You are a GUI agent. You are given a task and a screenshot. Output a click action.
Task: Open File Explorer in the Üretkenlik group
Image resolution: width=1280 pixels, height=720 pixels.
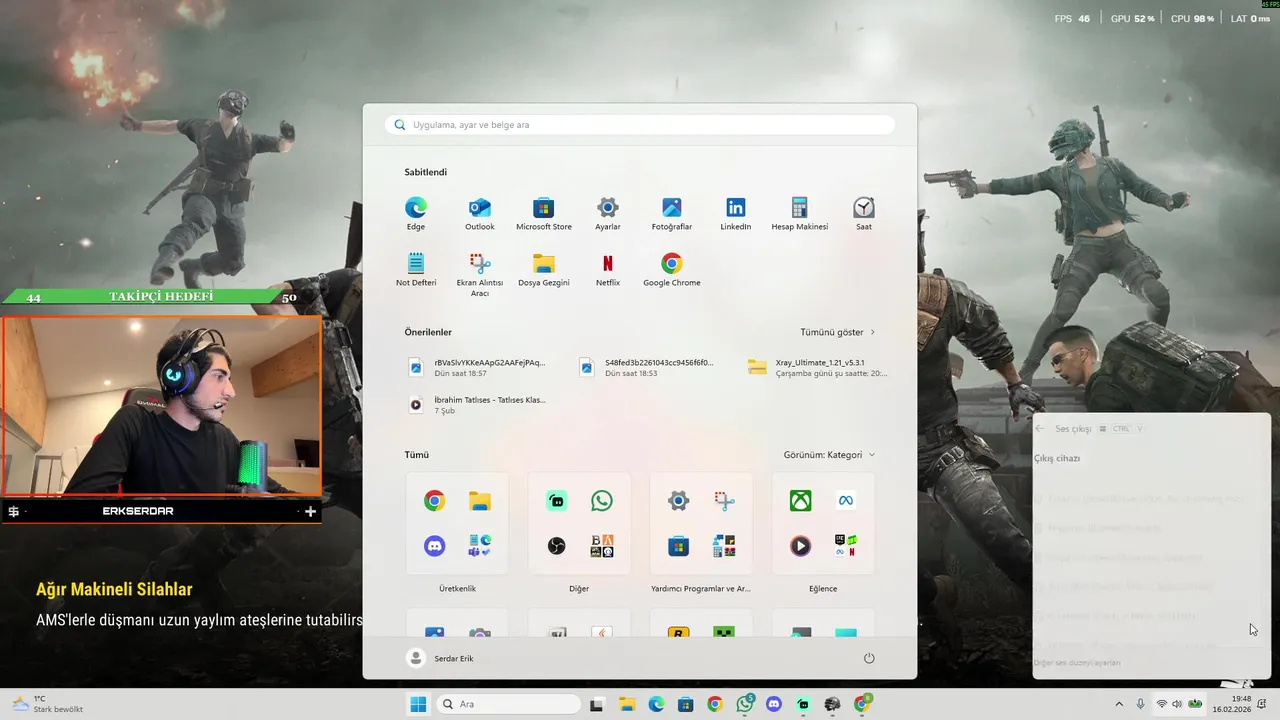pyautogui.click(x=480, y=501)
